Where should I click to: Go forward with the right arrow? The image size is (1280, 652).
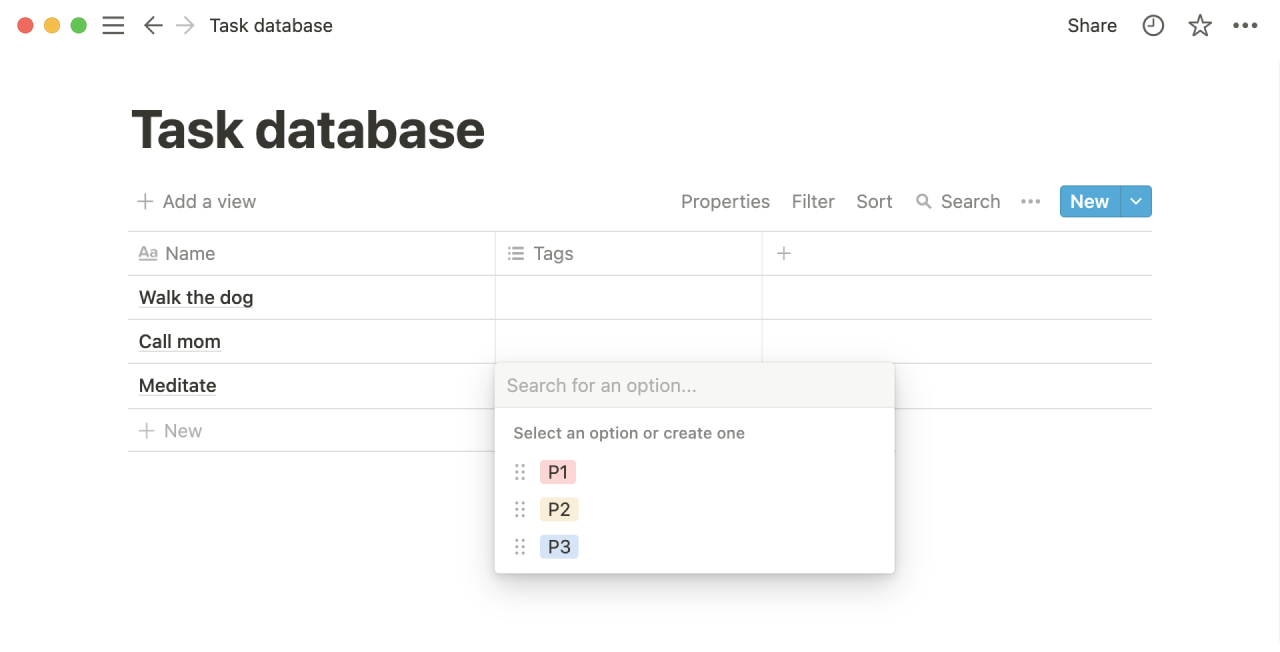(x=185, y=26)
